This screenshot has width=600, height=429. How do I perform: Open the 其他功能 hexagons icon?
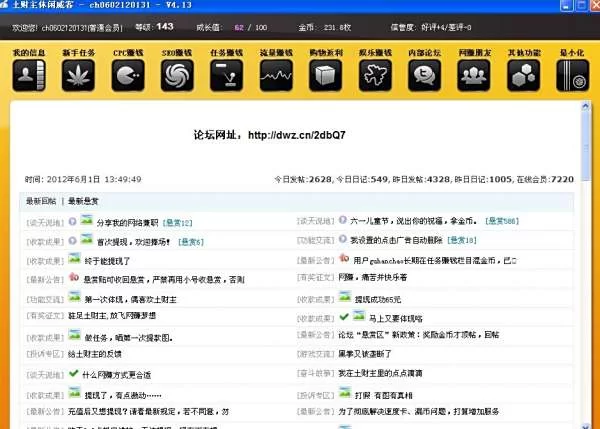point(522,73)
